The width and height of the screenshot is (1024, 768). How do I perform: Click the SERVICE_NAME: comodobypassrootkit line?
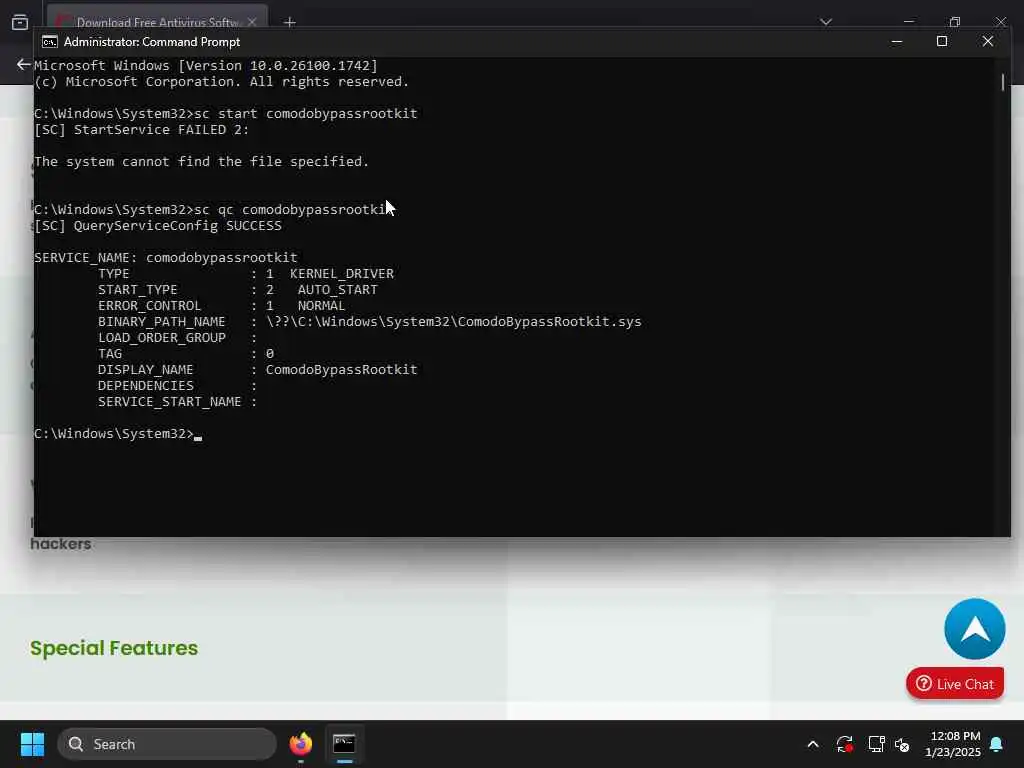point(165,257)
